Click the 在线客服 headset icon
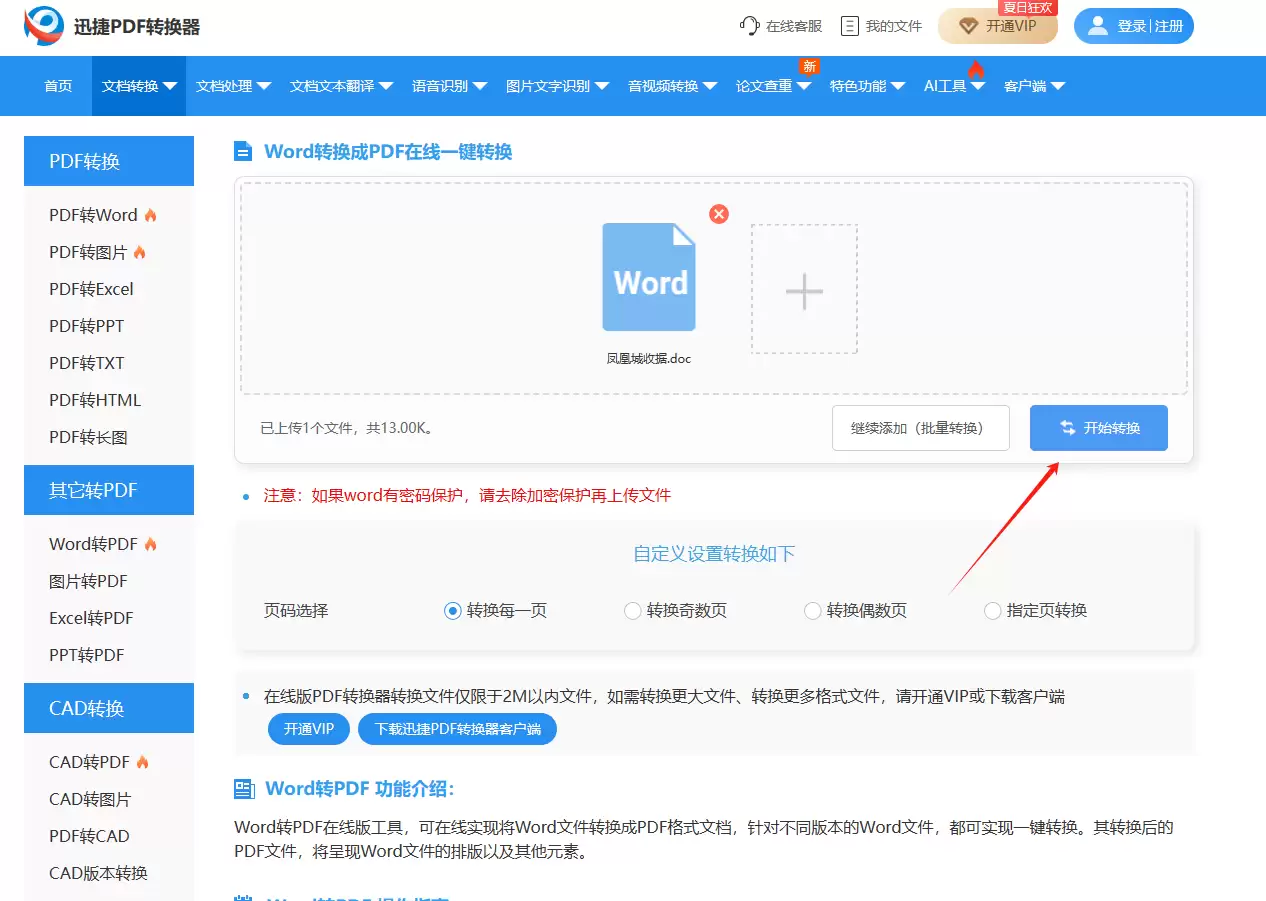 pos(750,25)
